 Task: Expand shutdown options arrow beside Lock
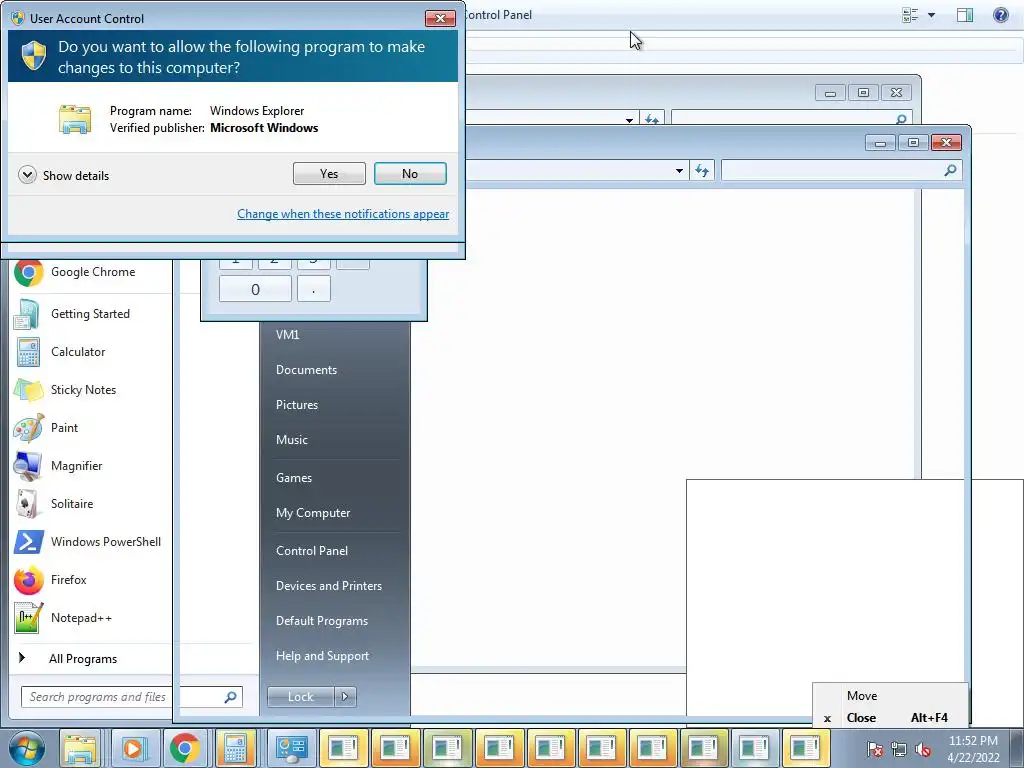click(x=345, y=697)
